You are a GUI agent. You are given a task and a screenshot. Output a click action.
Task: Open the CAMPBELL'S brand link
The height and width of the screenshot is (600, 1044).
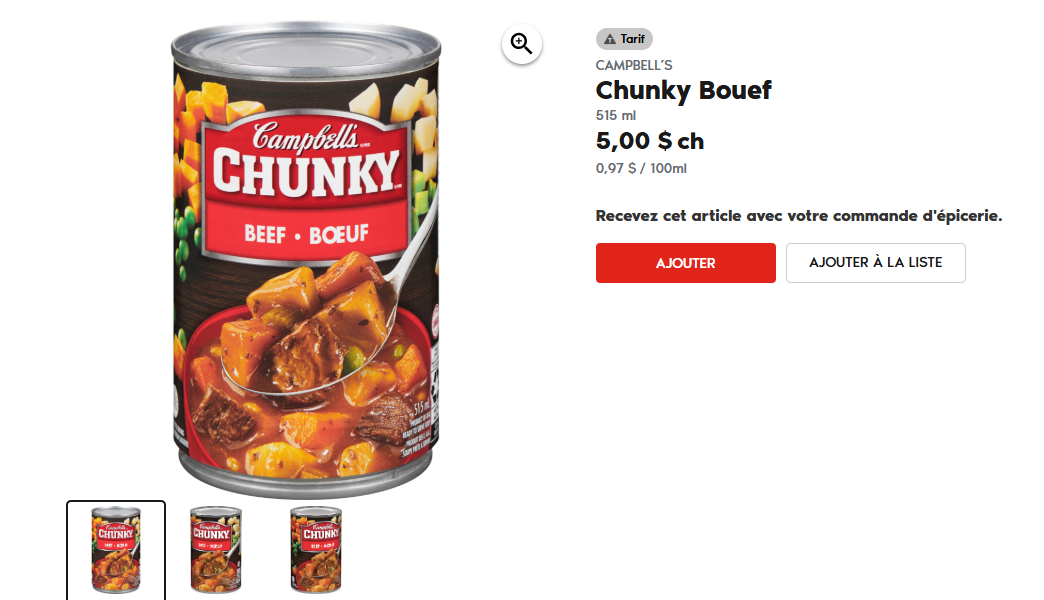(634, 65)
